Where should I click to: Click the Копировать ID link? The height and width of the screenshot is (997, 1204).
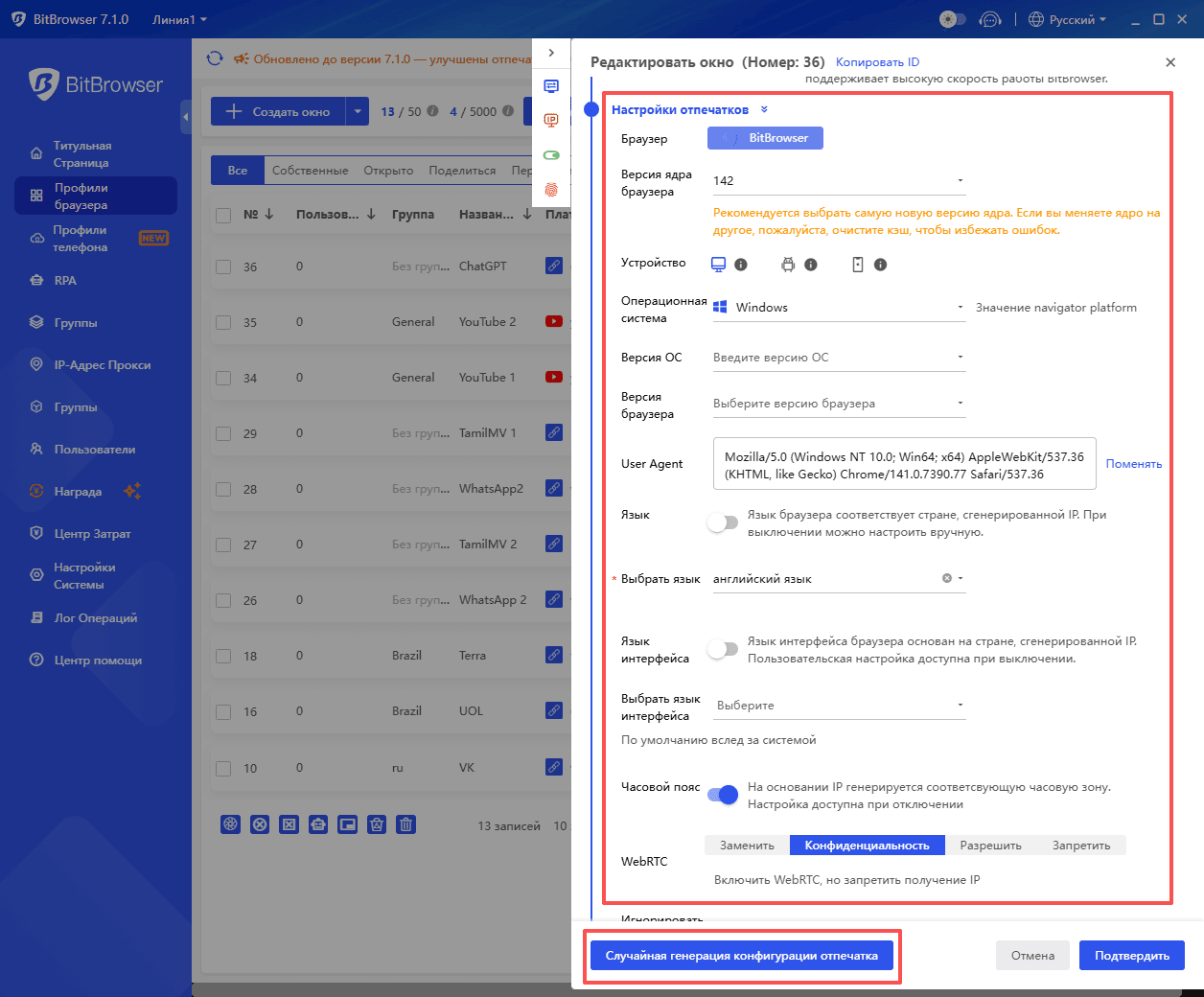click(x=876, y=61)
